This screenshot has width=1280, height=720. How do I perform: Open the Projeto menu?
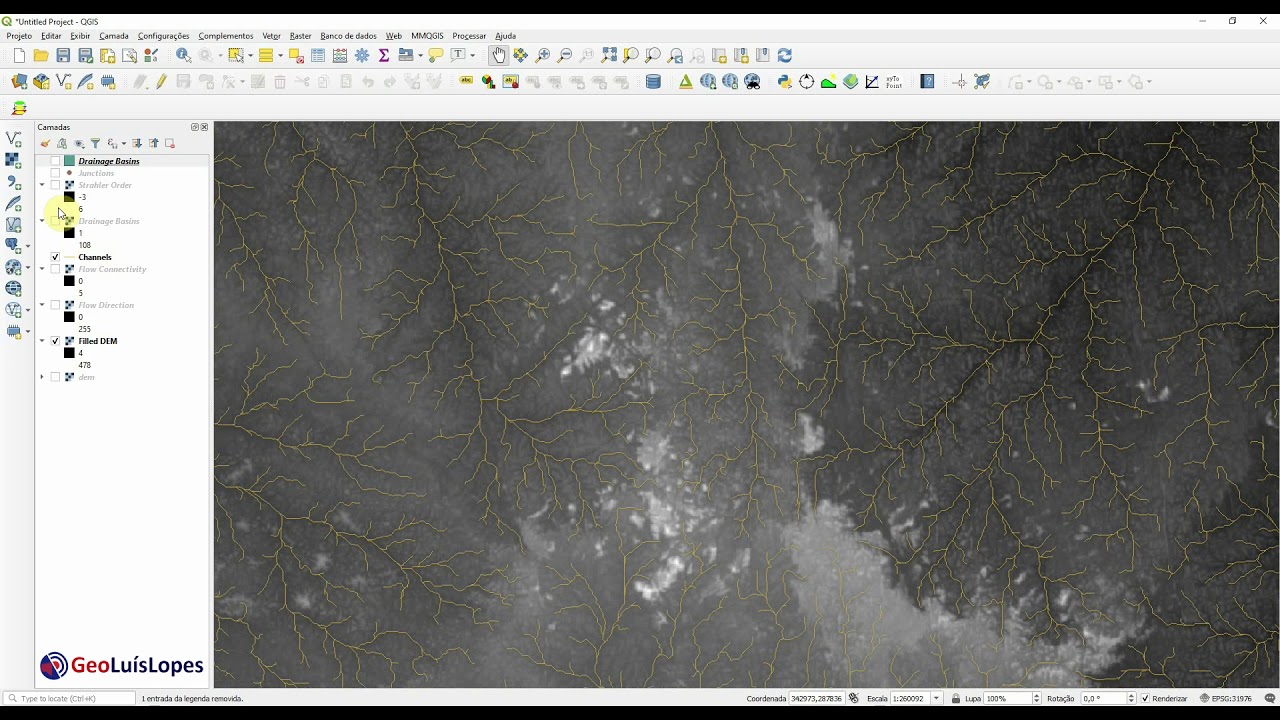19,36
